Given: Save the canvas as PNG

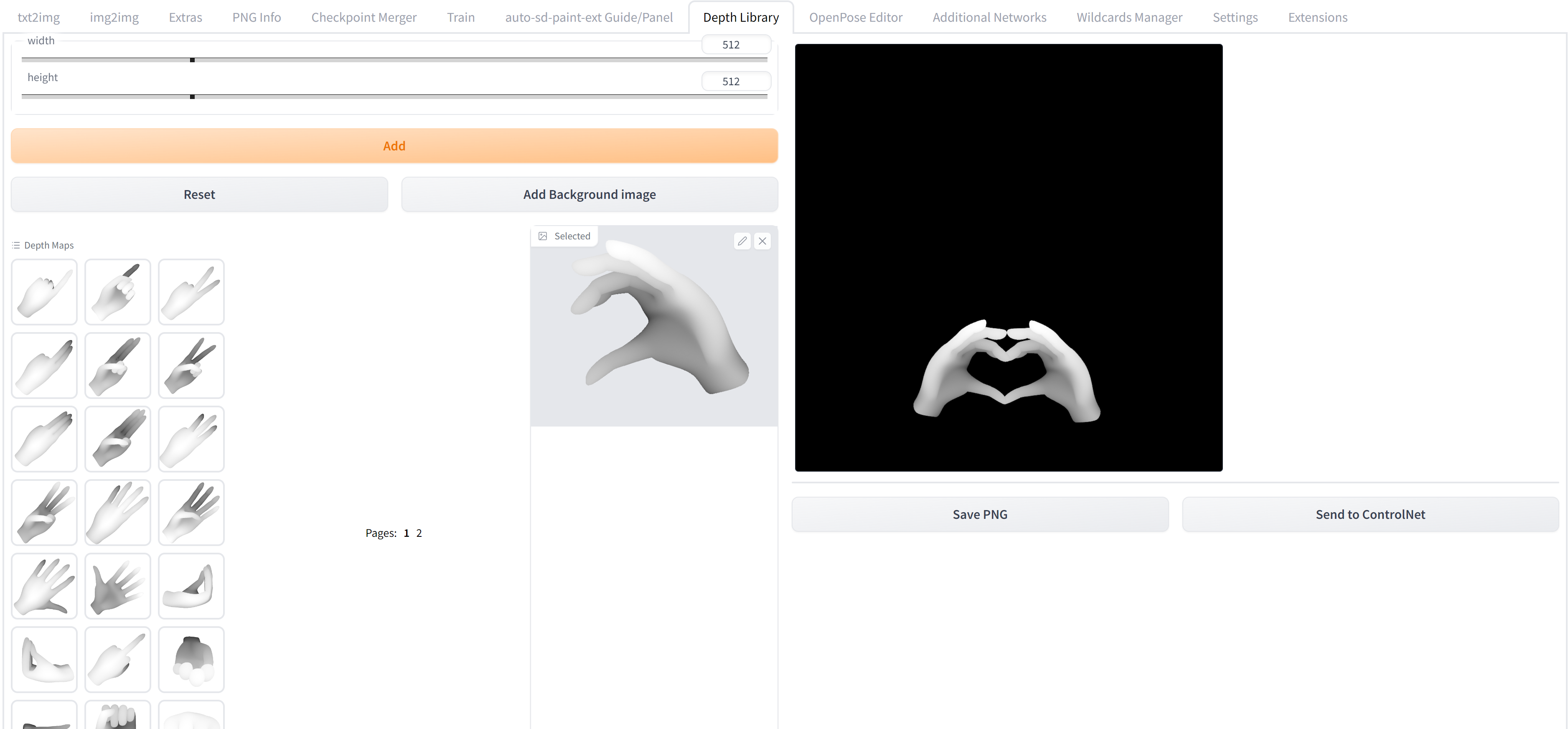Looking at the screenshot, I should point(979,515).
